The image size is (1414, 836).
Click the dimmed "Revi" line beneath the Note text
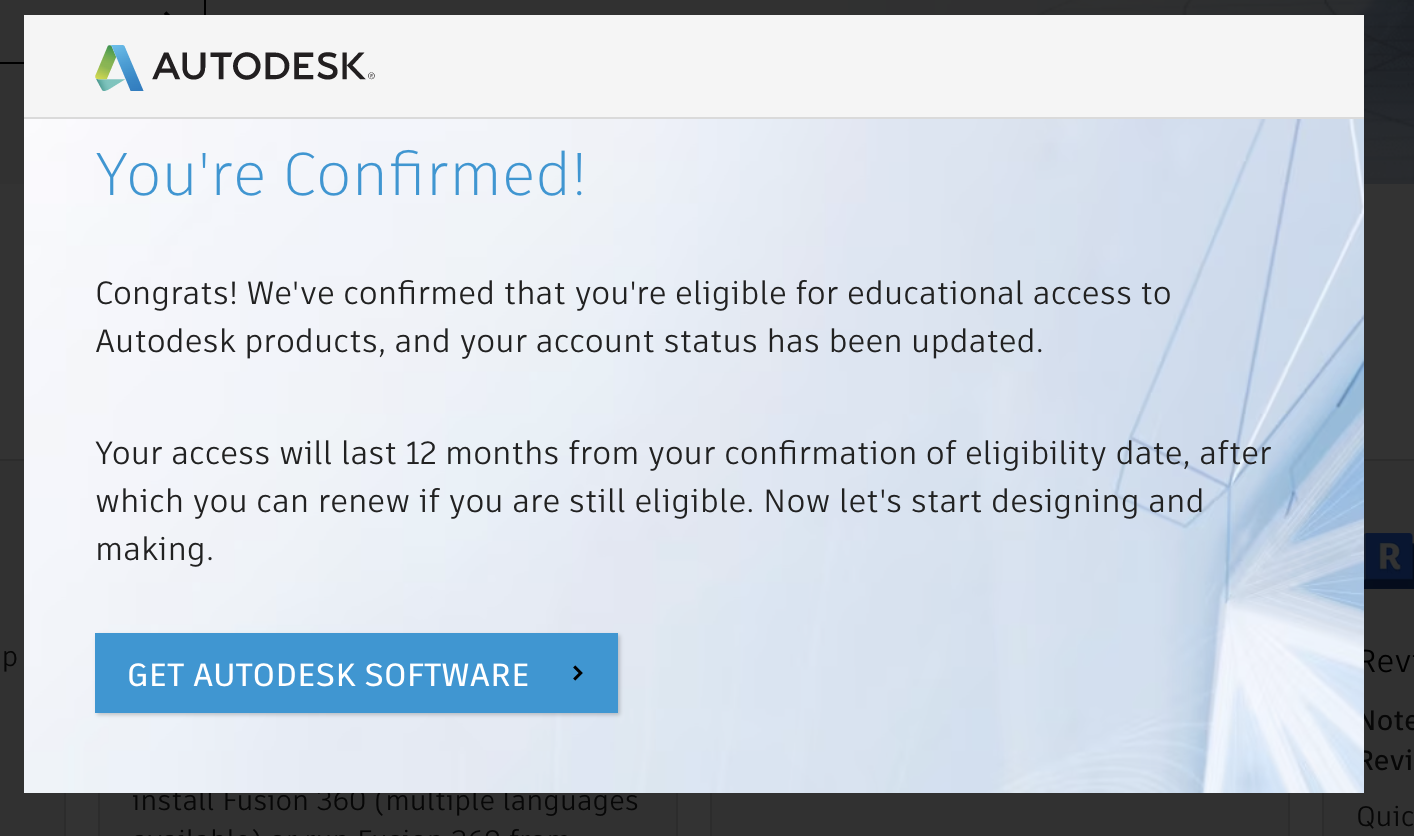click(x=1388, y=761)
